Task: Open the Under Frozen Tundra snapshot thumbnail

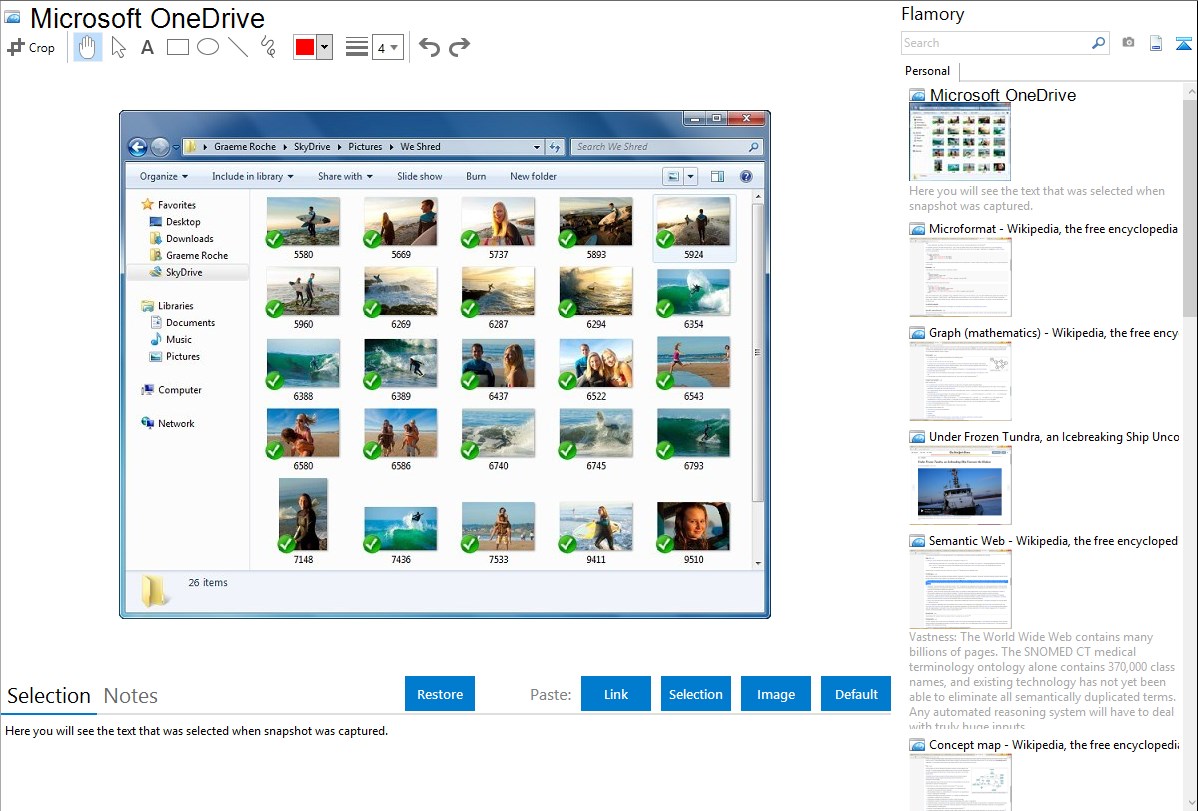Action: [960, 485]
